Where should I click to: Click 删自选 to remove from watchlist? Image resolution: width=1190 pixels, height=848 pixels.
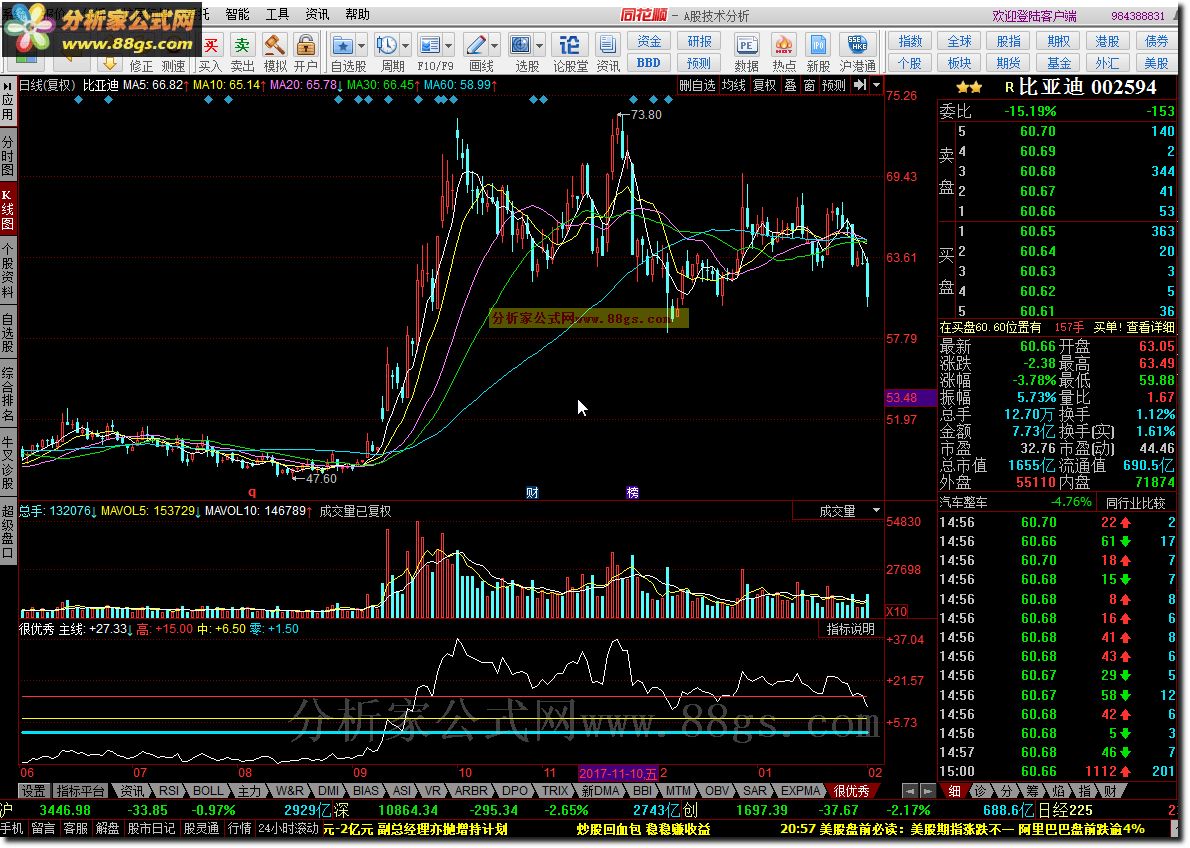point(697,85)
